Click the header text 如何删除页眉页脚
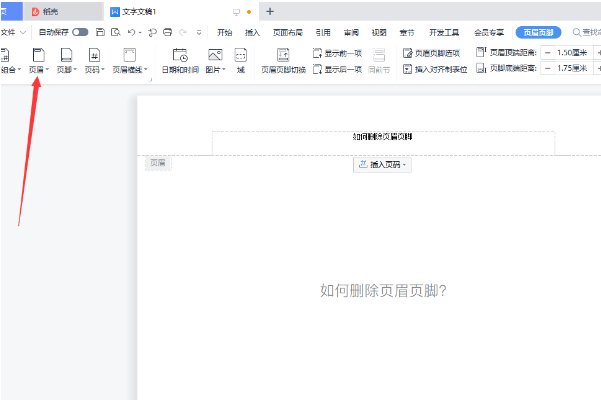This screenshot has width=601, height=400. tap(382, 136)
